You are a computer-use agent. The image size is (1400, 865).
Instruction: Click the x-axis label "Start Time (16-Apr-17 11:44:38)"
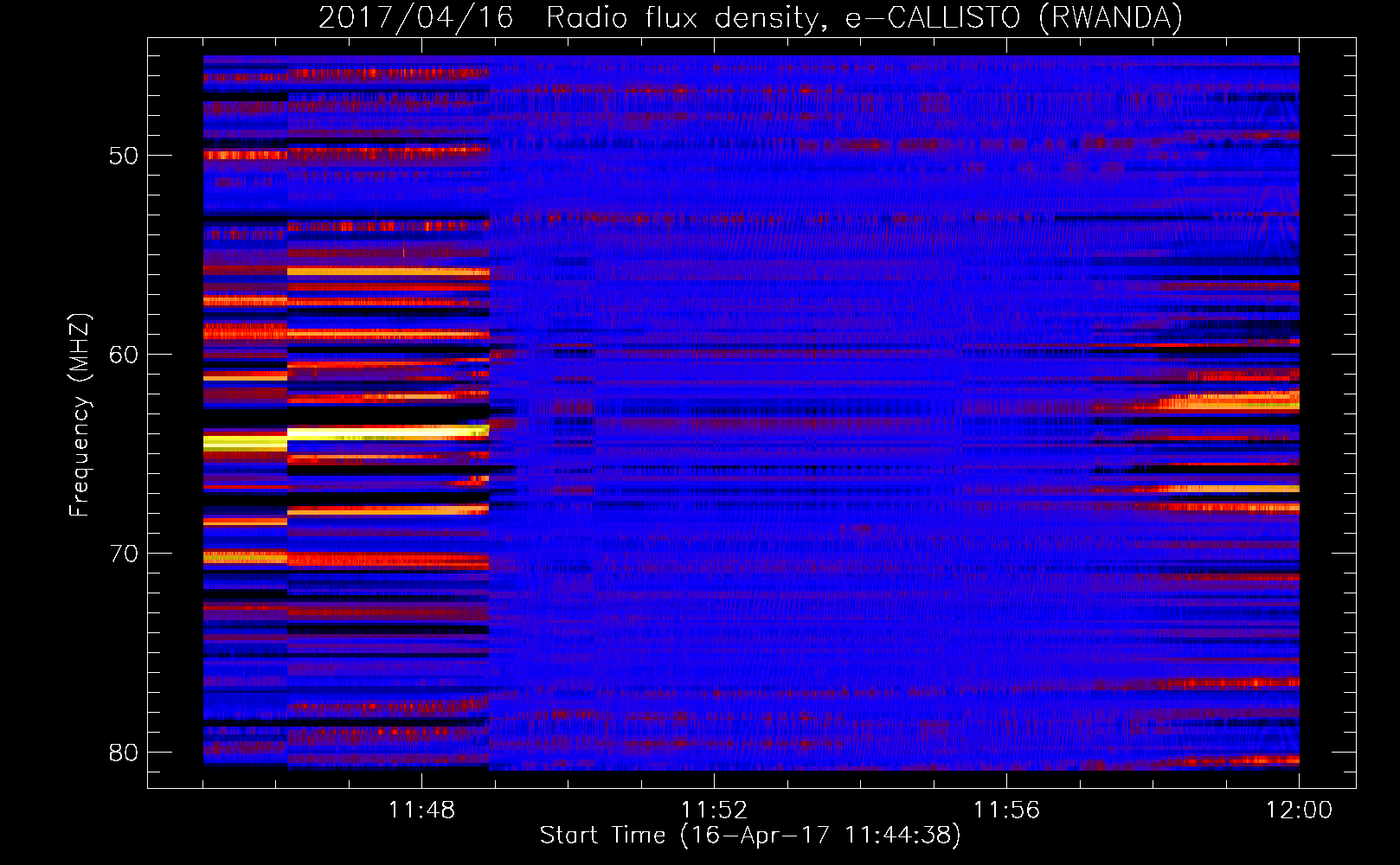pos(750,836)
